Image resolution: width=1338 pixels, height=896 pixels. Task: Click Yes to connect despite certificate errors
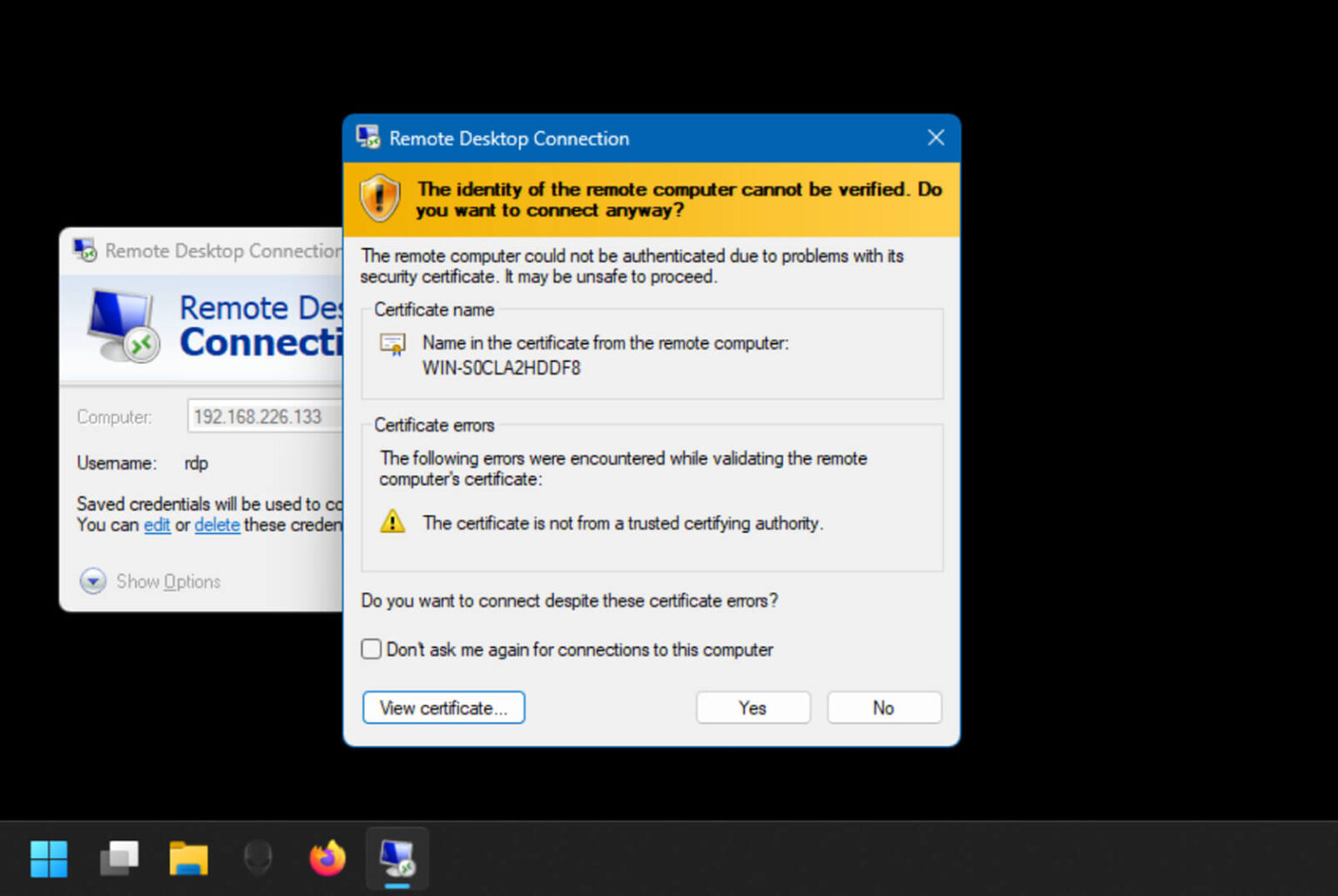tap(752, 707)
